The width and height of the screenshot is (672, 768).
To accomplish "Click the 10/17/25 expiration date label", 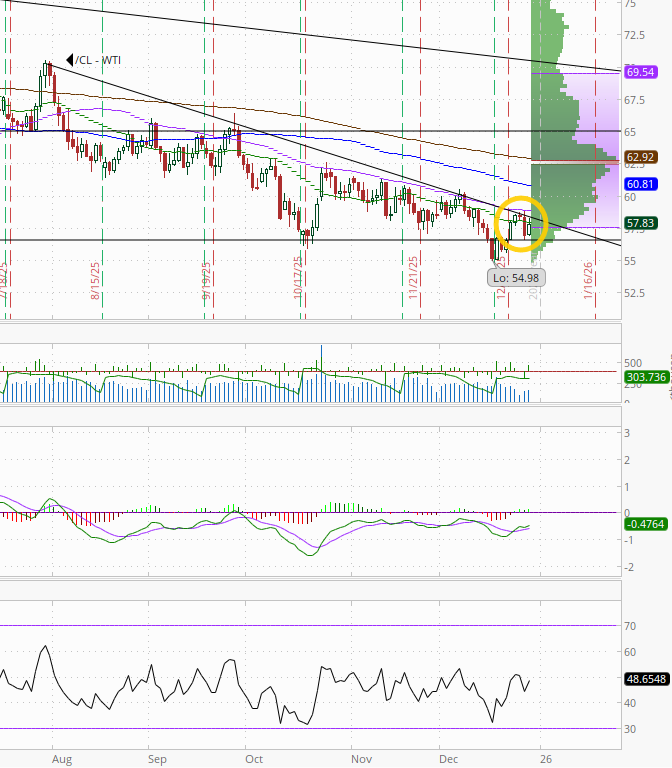I will 298,278.
